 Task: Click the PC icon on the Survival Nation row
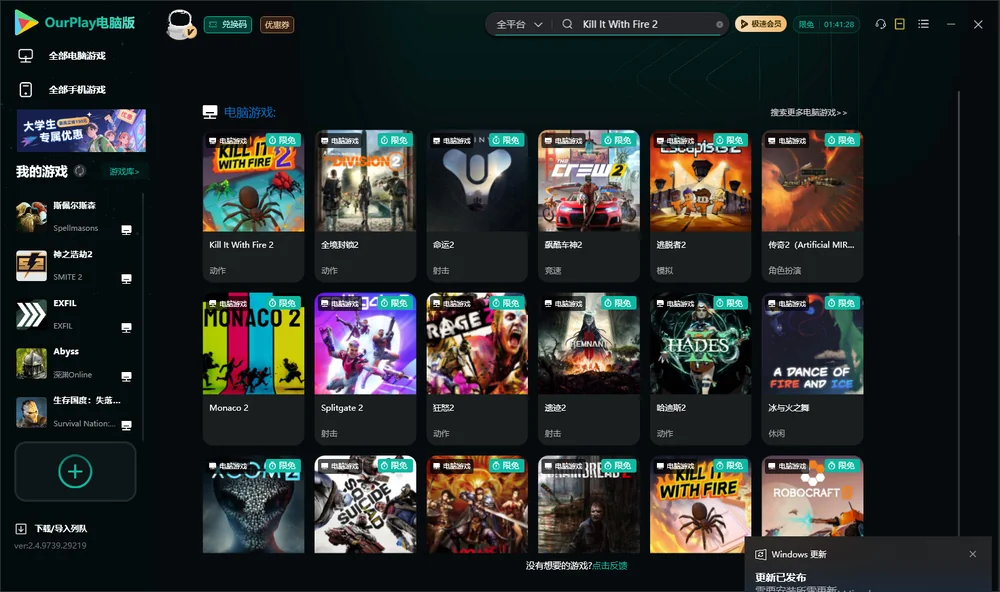[126, 426]
